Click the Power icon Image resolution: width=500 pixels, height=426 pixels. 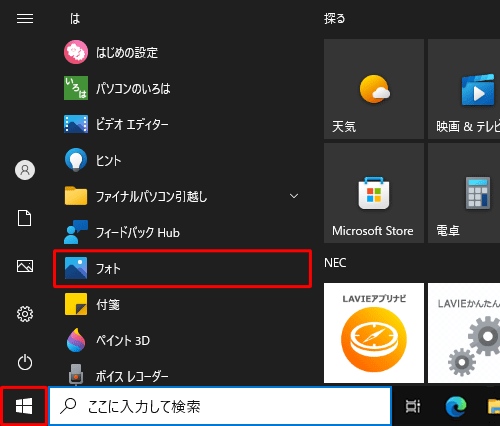tap(25, 362)
